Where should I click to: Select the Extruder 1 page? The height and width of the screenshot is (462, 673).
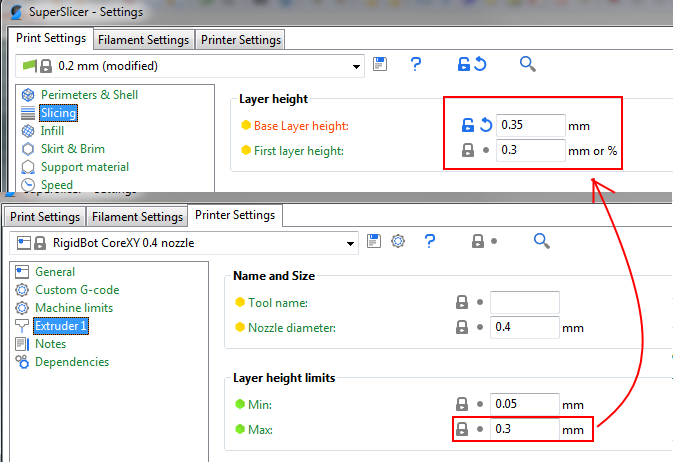pos(61,326)
